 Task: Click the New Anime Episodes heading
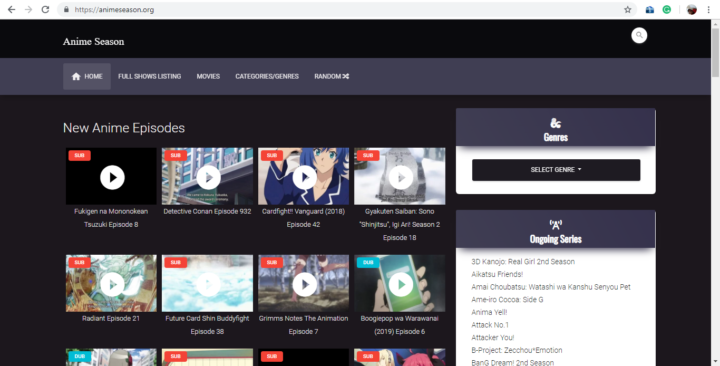coord(124,128)
